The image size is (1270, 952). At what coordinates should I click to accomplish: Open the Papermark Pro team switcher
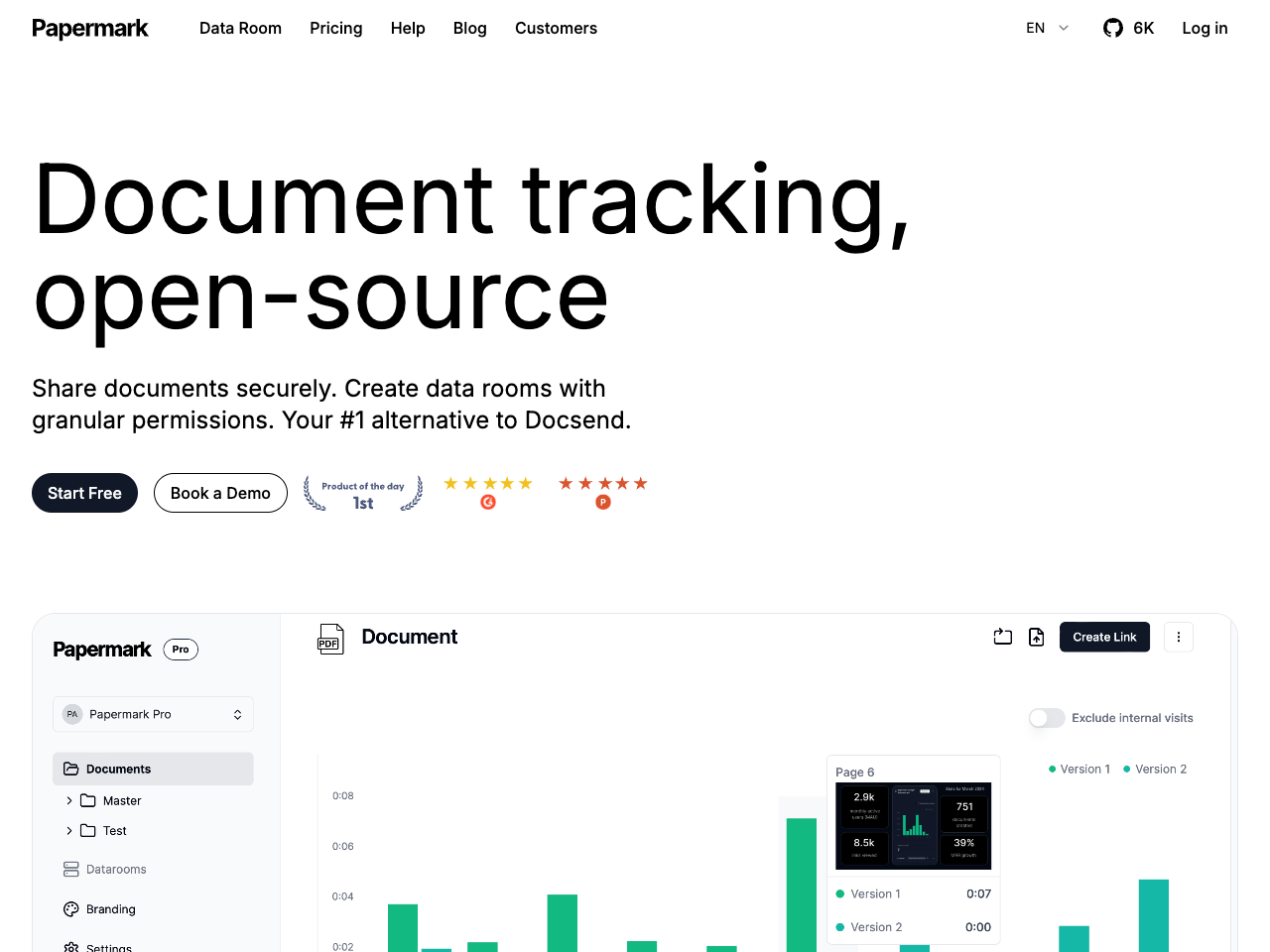coord(153,714)
